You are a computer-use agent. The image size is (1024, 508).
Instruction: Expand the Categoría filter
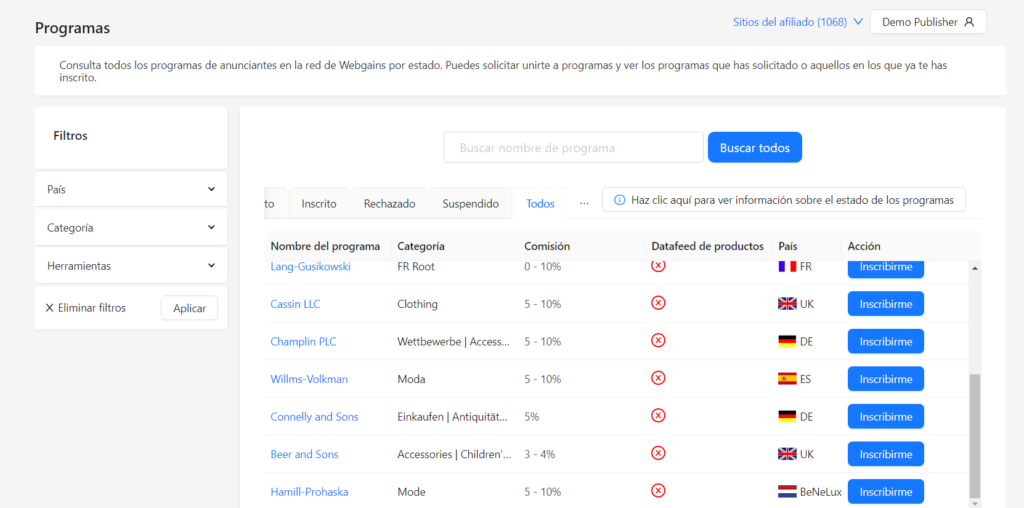[x=131, y=228]
